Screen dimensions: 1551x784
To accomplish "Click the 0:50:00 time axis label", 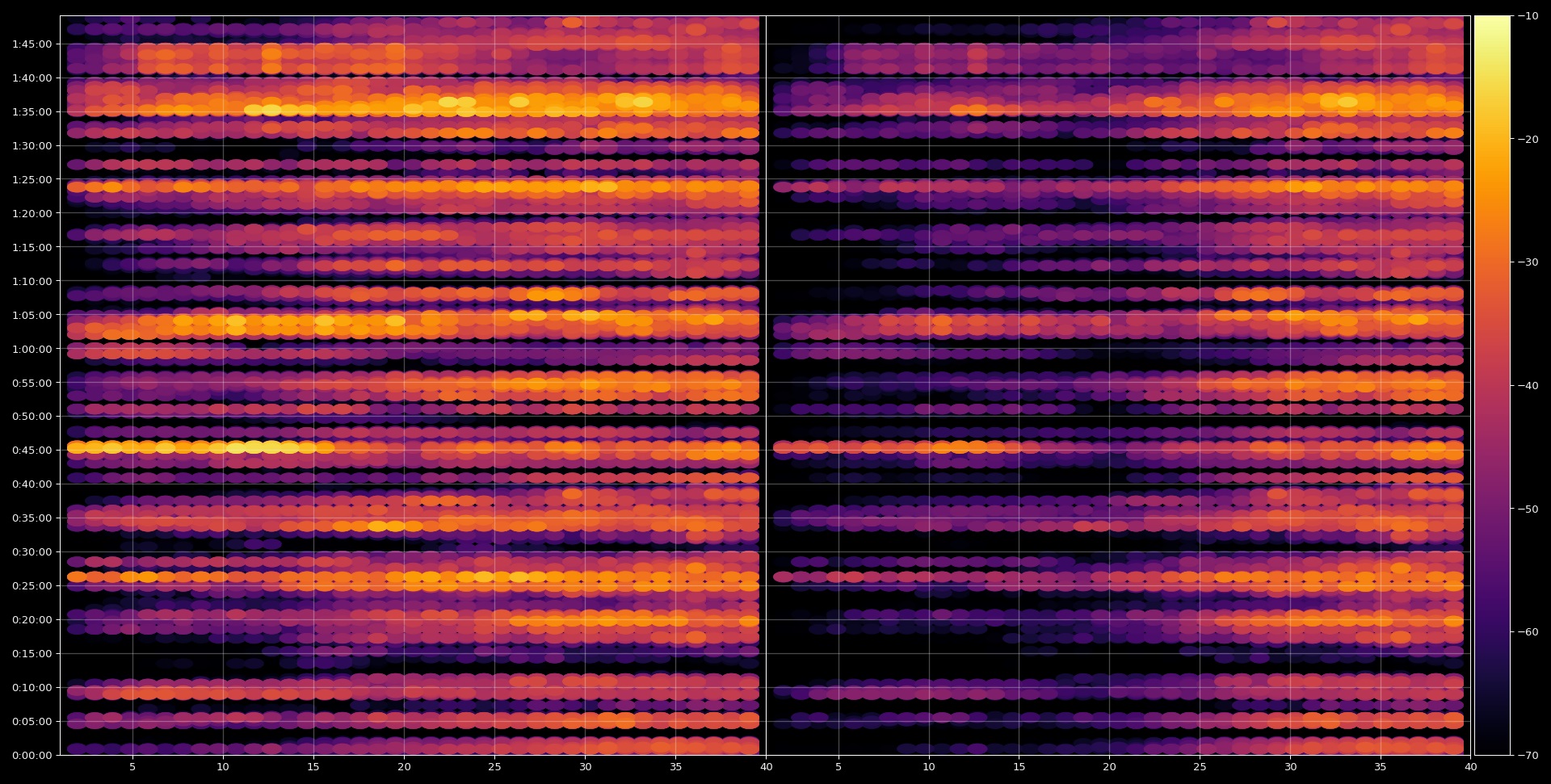I will pos(32,417).
